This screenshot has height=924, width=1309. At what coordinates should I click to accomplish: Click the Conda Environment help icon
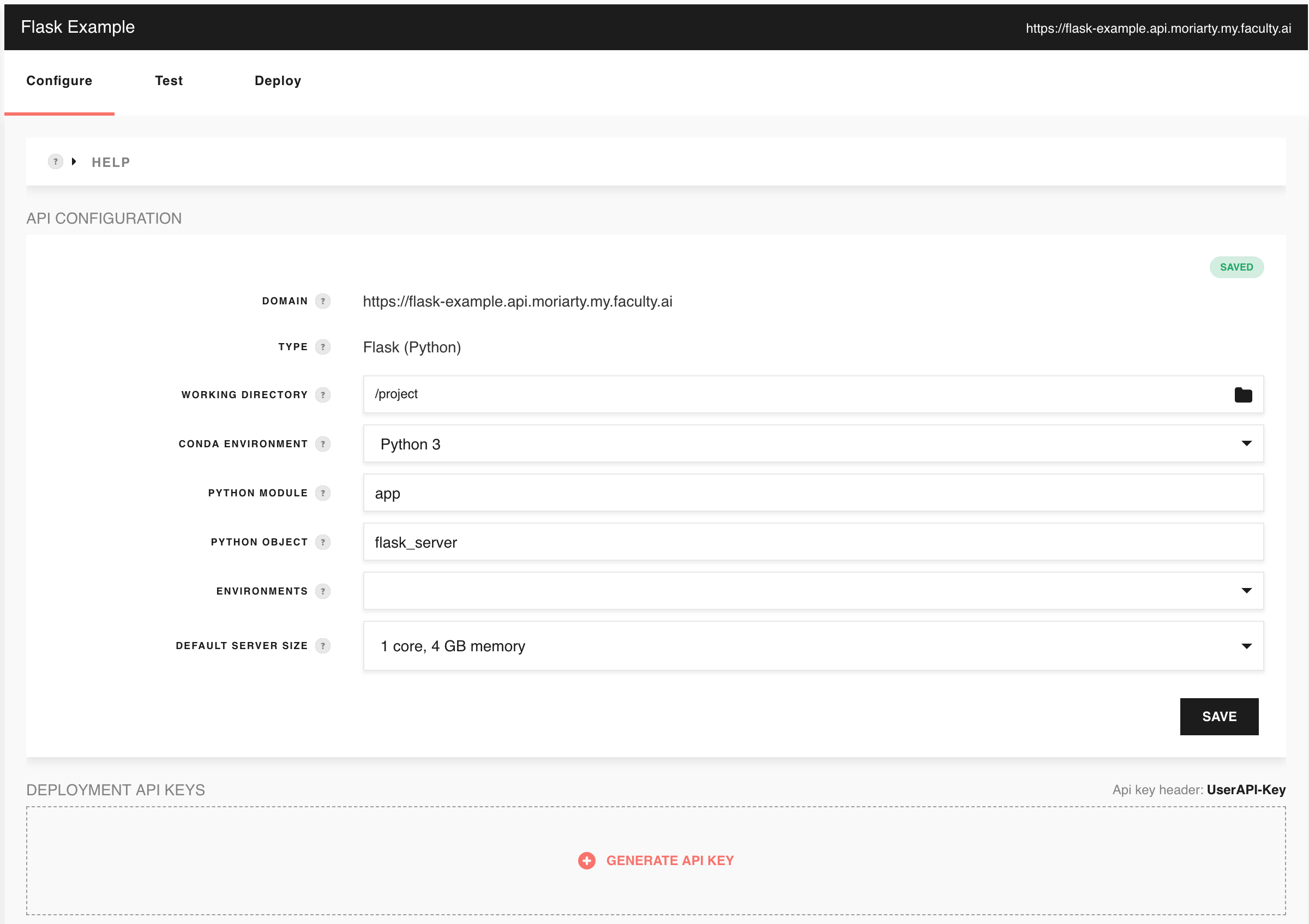tap(323, 443)
